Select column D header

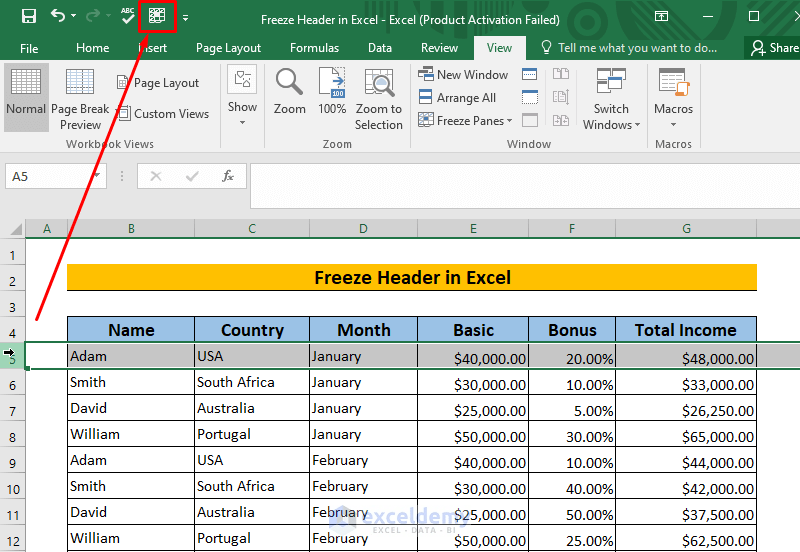pyautogui.click(x=363, y=229)
